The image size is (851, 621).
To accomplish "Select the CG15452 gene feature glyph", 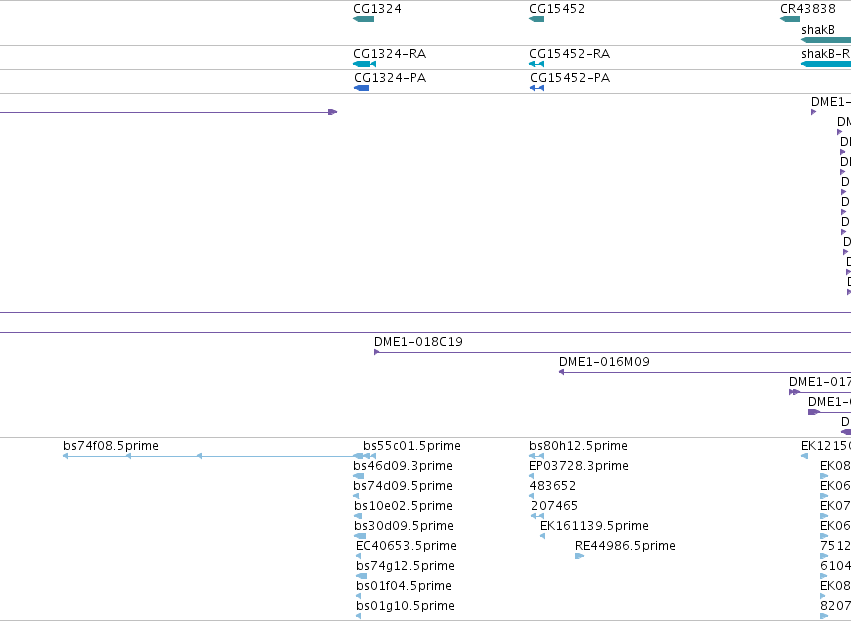I will (536, 19).
